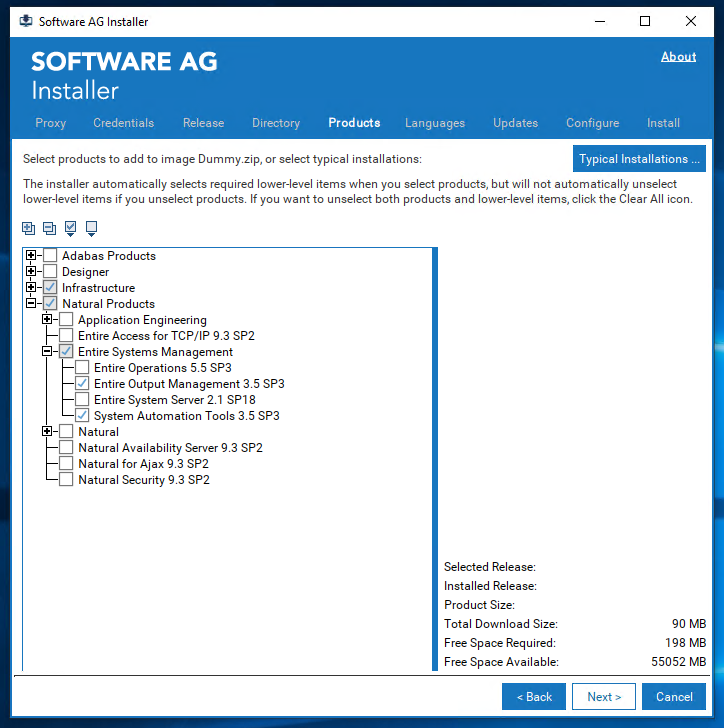This screenshot has width=724, height=728.
Task: Expand the Adabas Products tree node
Action: [x=31, y=256]
